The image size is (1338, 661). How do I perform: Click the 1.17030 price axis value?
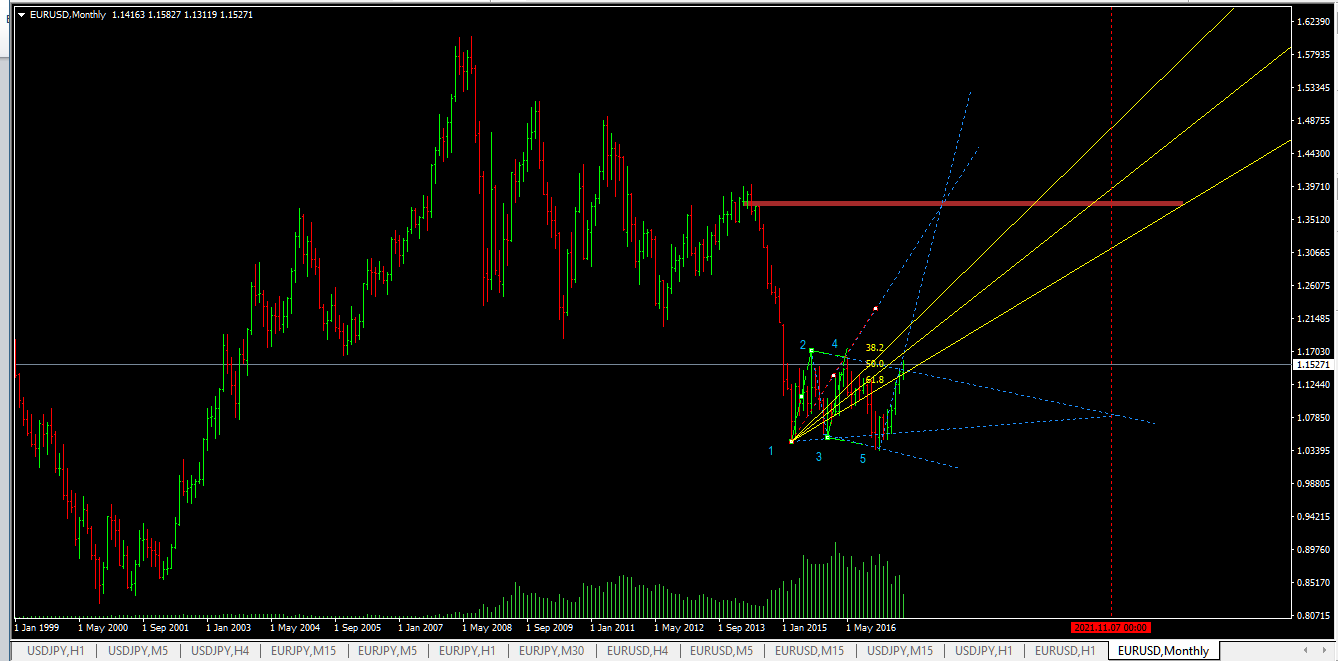click(1314, 352)
